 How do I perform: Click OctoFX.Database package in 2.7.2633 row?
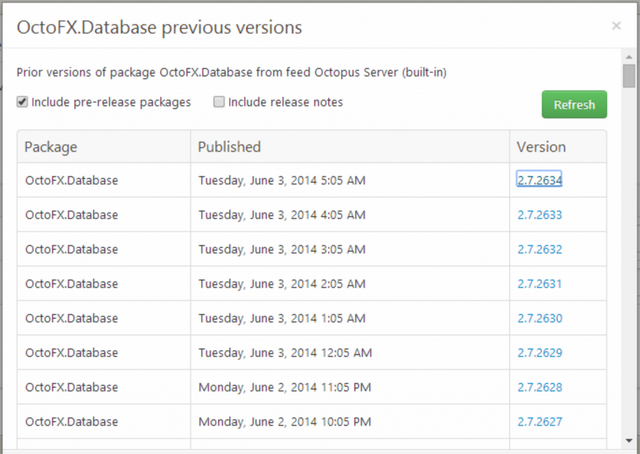click(x=71, y=215)
